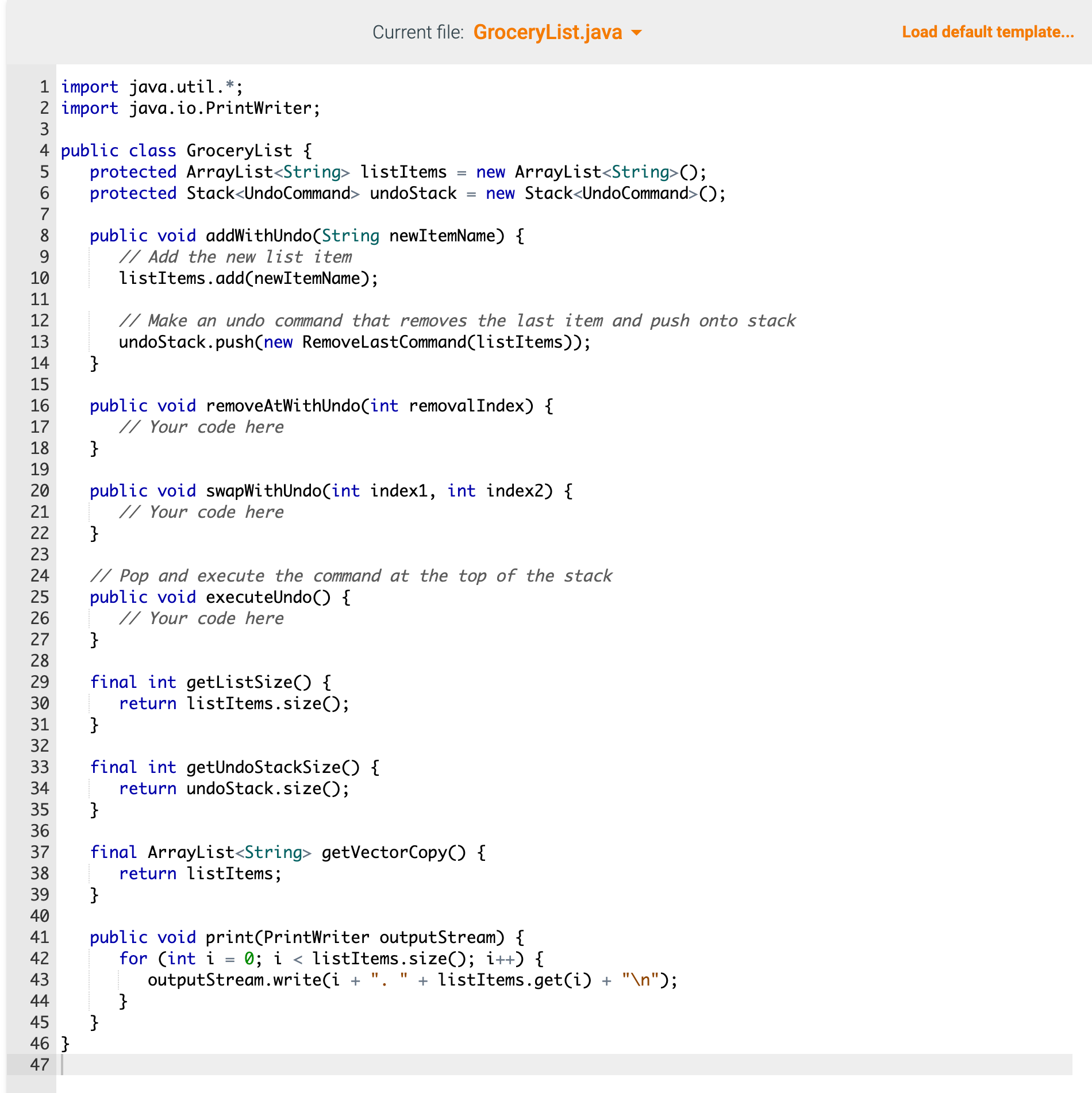Click the 'Make an undo command' comment

457,321
